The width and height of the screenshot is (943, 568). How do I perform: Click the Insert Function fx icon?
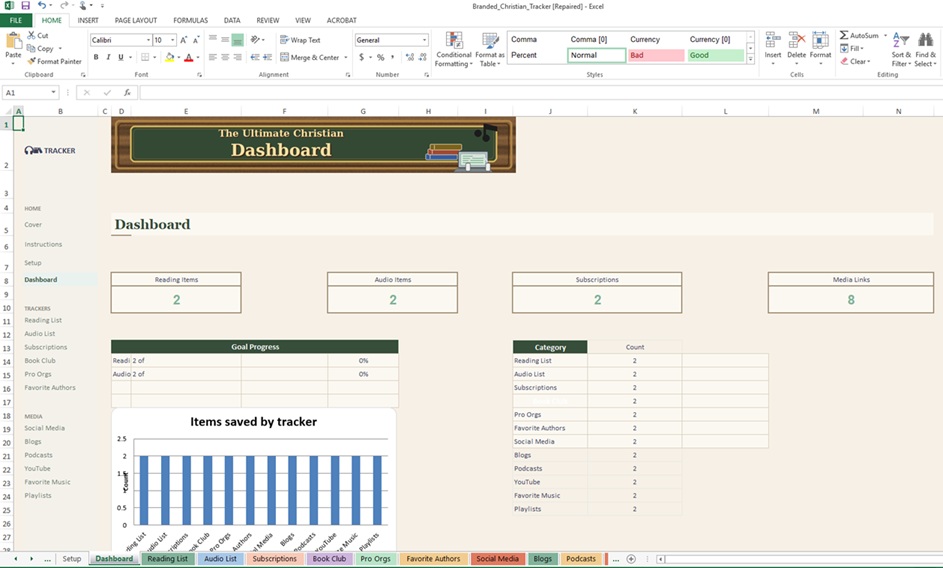127,92
